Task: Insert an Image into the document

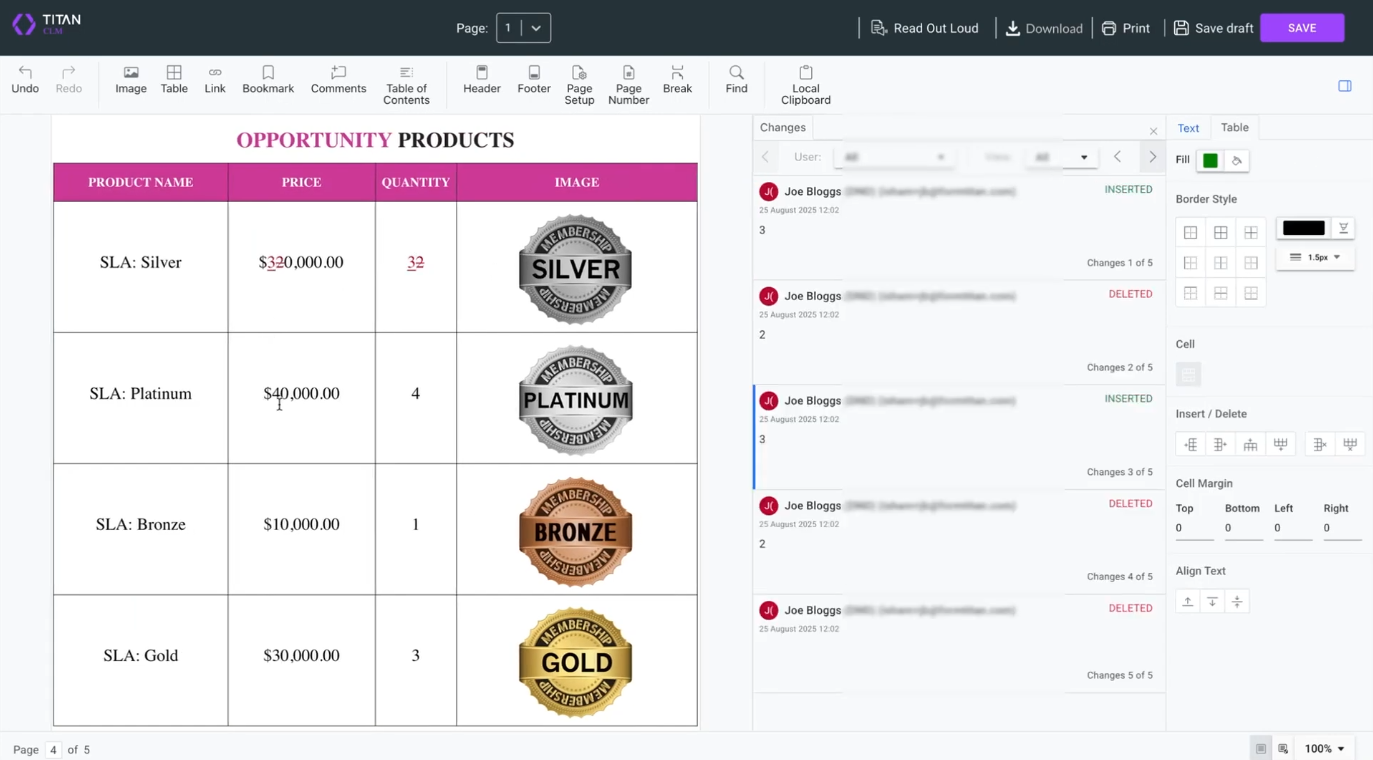Action: tap(130, 80)
